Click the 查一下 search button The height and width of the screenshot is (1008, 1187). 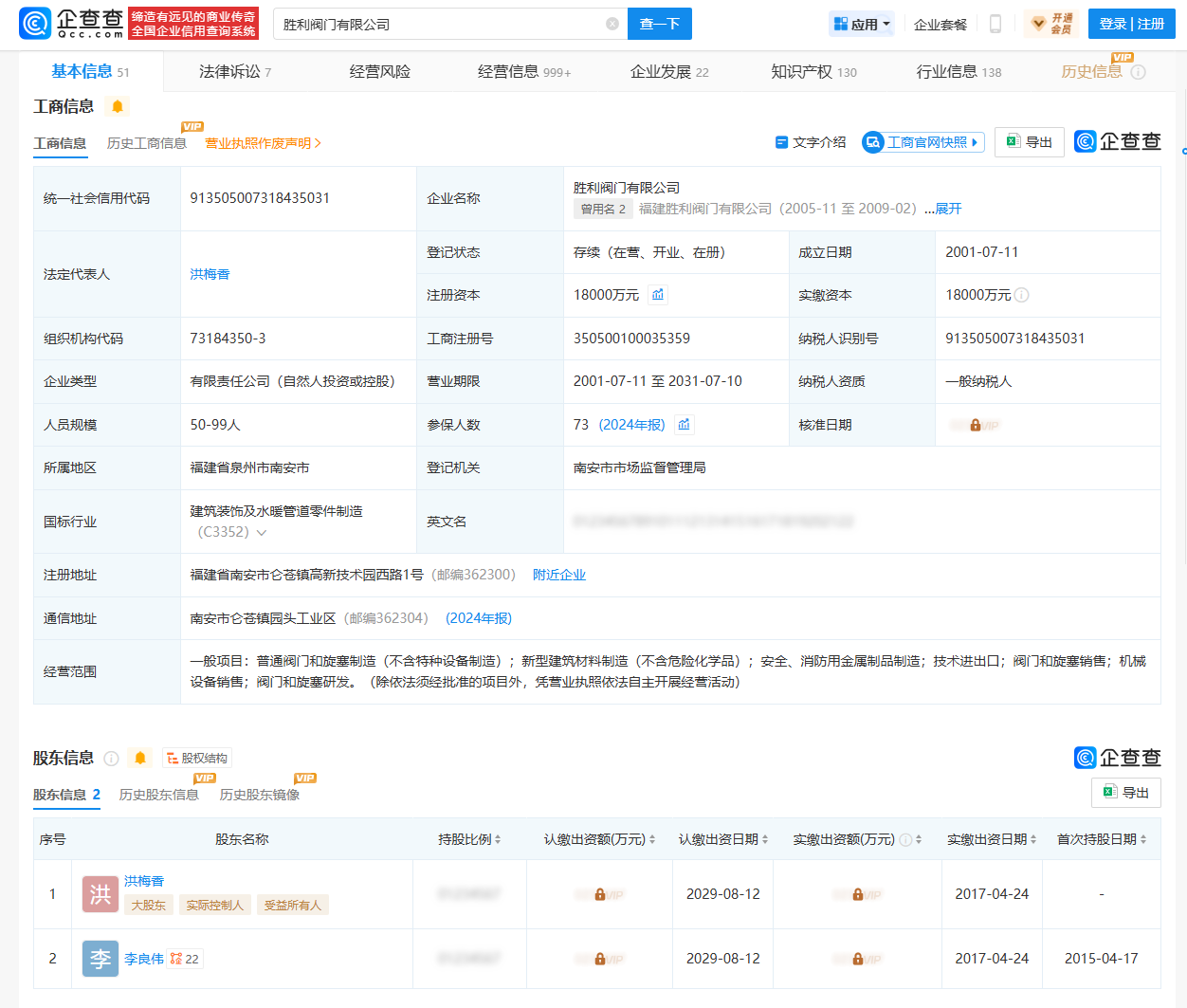[659, 24]
